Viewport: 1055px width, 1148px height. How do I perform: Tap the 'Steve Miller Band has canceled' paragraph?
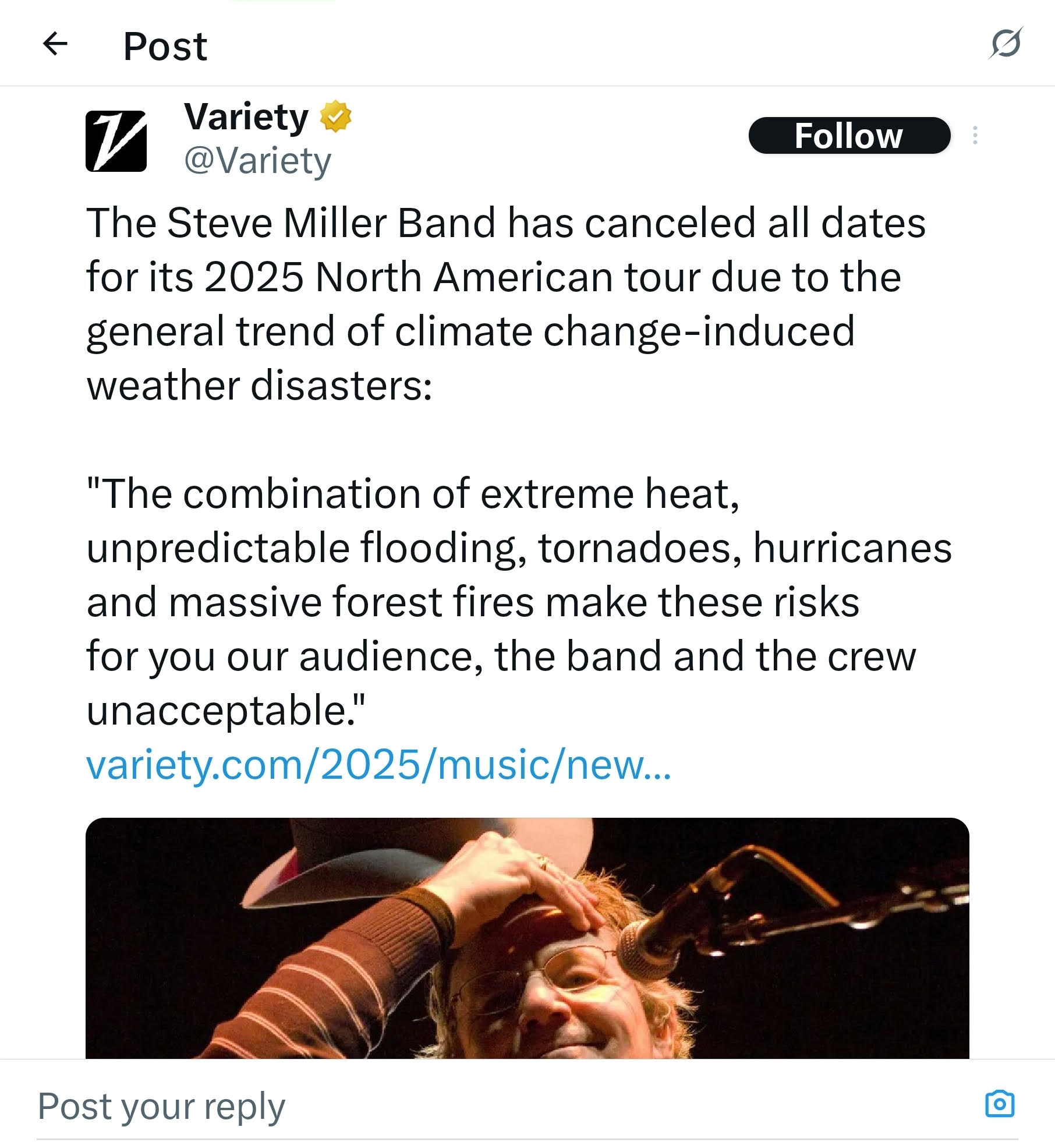click(x=505, y=303)
